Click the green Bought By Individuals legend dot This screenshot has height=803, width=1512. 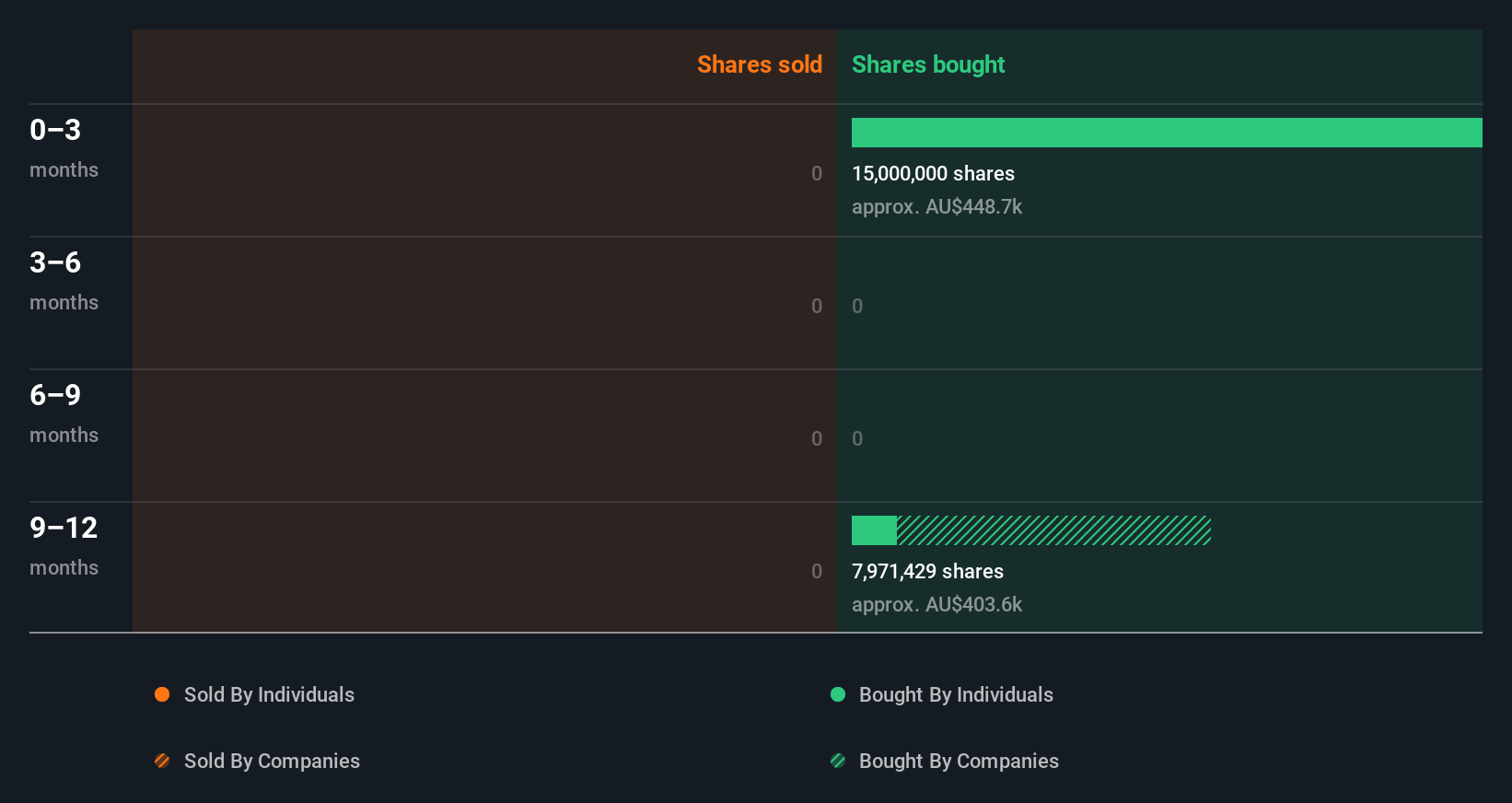coord(838,694)
